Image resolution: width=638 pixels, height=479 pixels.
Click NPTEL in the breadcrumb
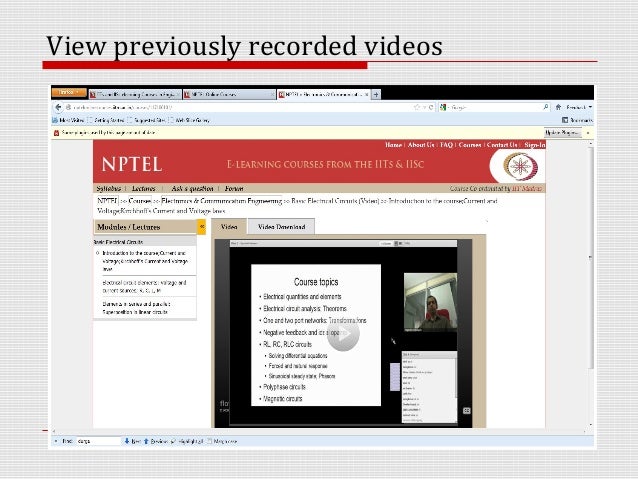coord(107,201)
